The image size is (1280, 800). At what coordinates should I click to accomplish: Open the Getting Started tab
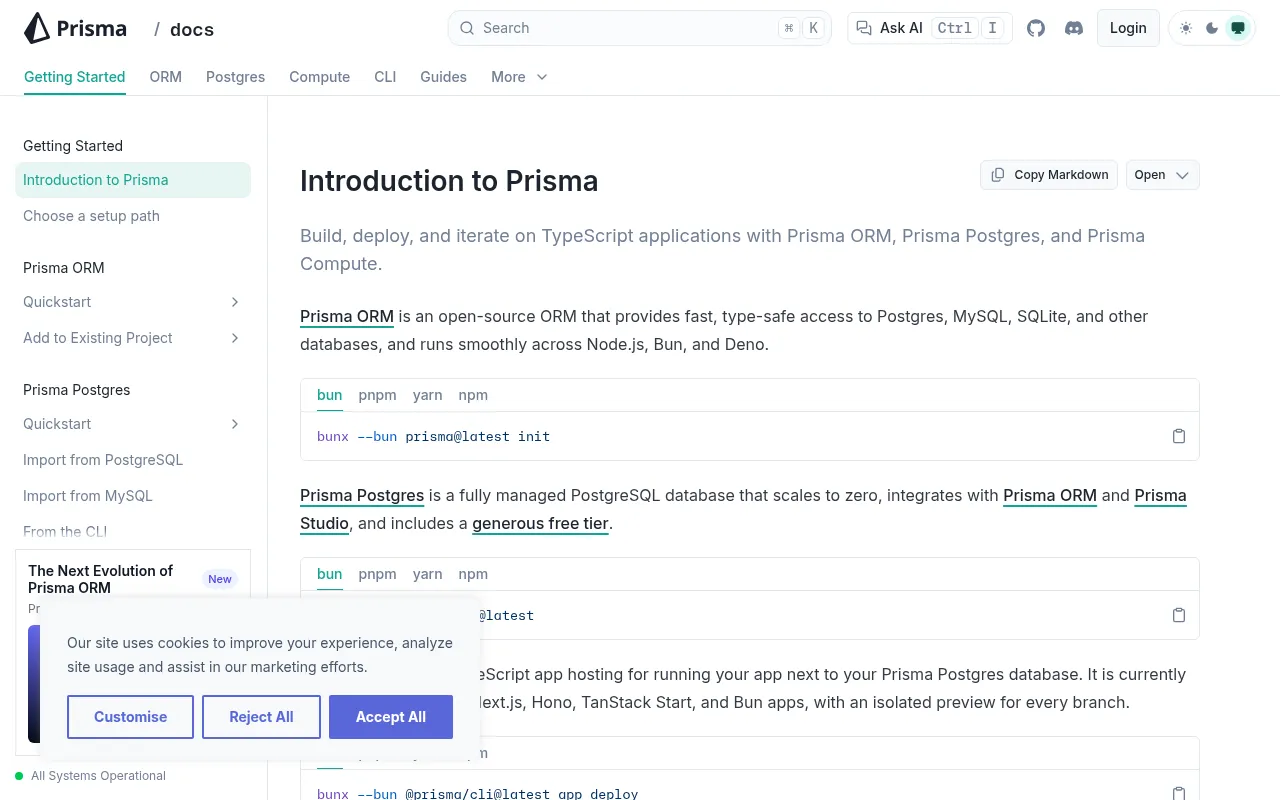coord(75,77)
